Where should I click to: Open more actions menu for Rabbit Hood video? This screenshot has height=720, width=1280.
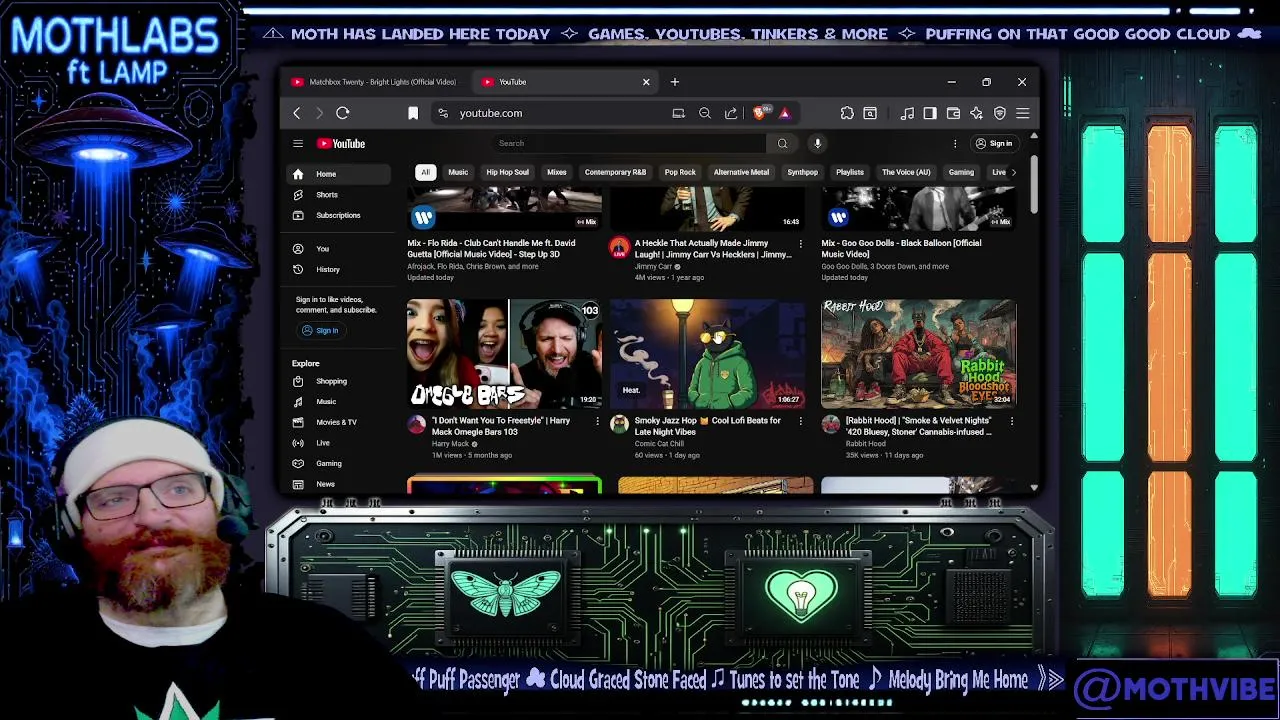[x=1011, y=422]
